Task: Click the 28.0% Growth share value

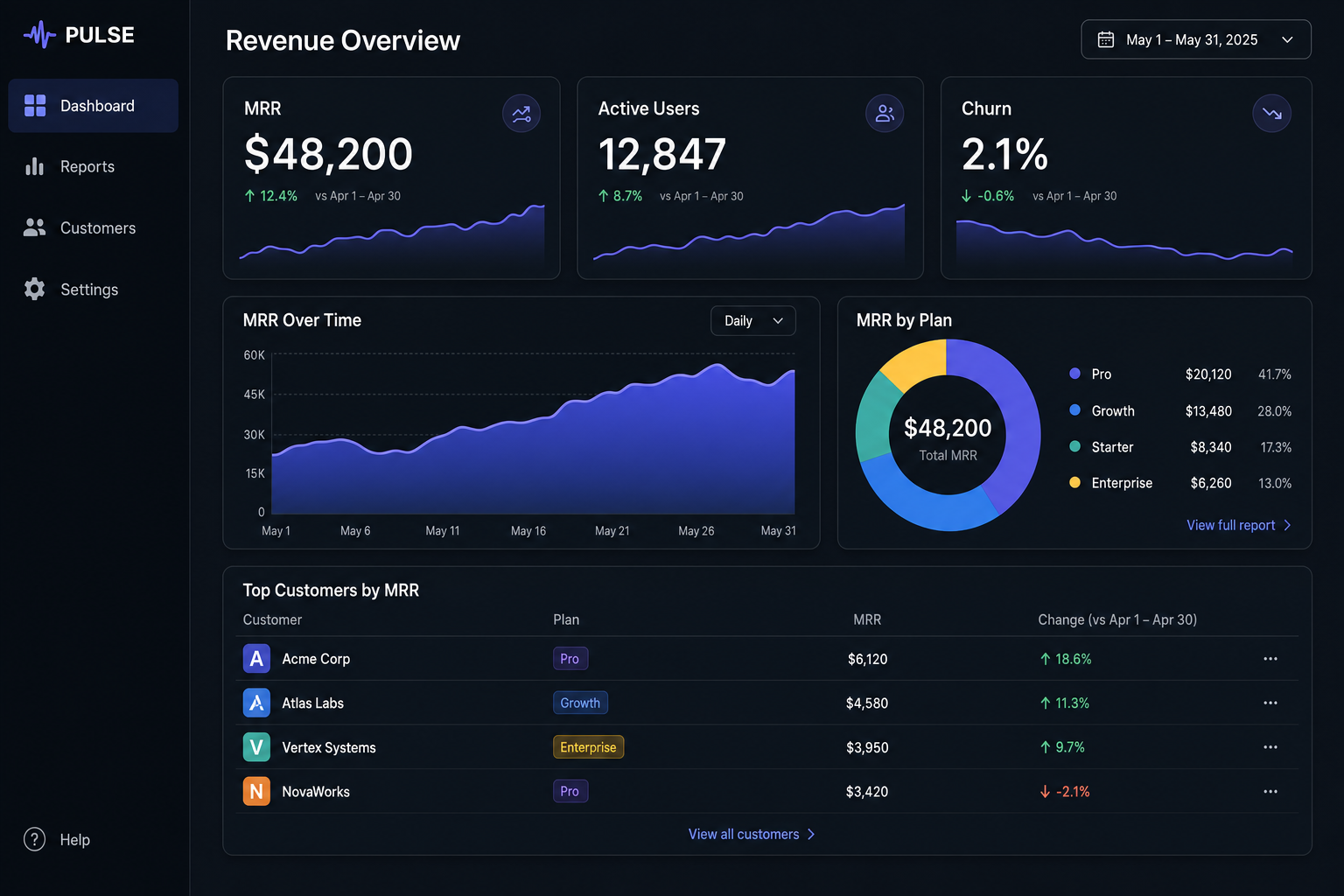Action: click(1274, 411)
